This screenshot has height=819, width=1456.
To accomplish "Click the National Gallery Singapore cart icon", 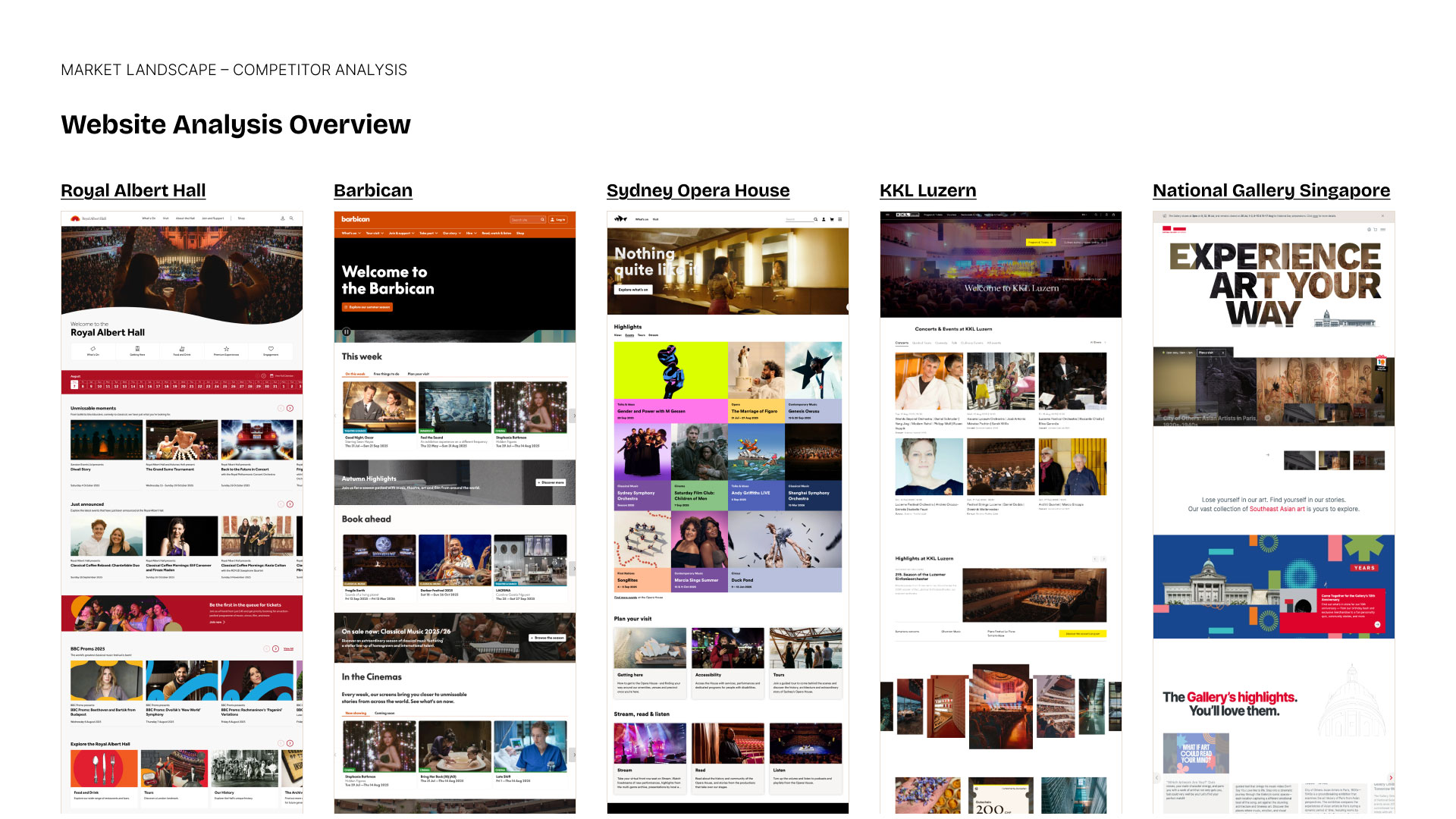I will [x=1375, y=229].
